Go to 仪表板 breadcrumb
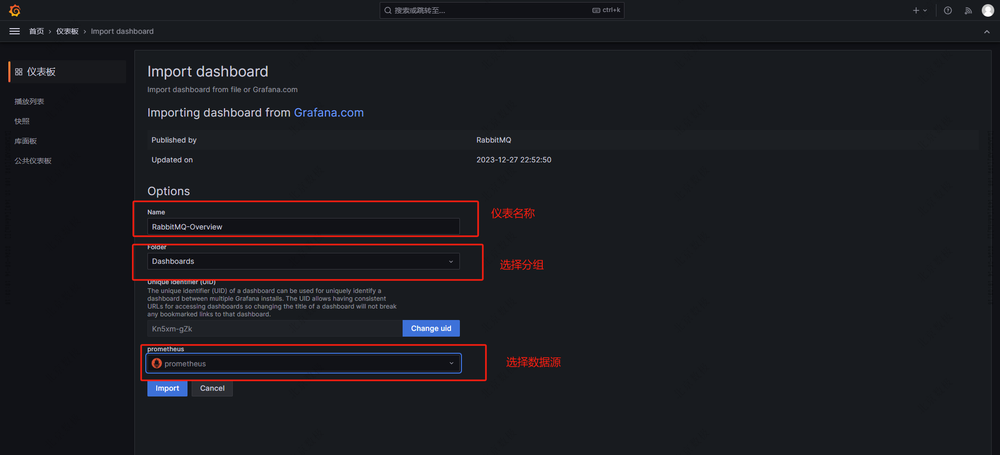Screen dimensions: 1000x455 point(68,31)
